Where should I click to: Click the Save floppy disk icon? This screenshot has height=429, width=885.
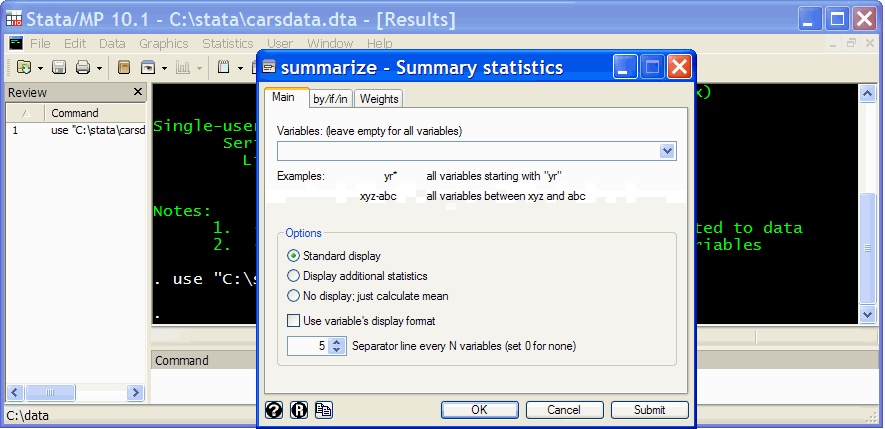(x=59, y=68)
